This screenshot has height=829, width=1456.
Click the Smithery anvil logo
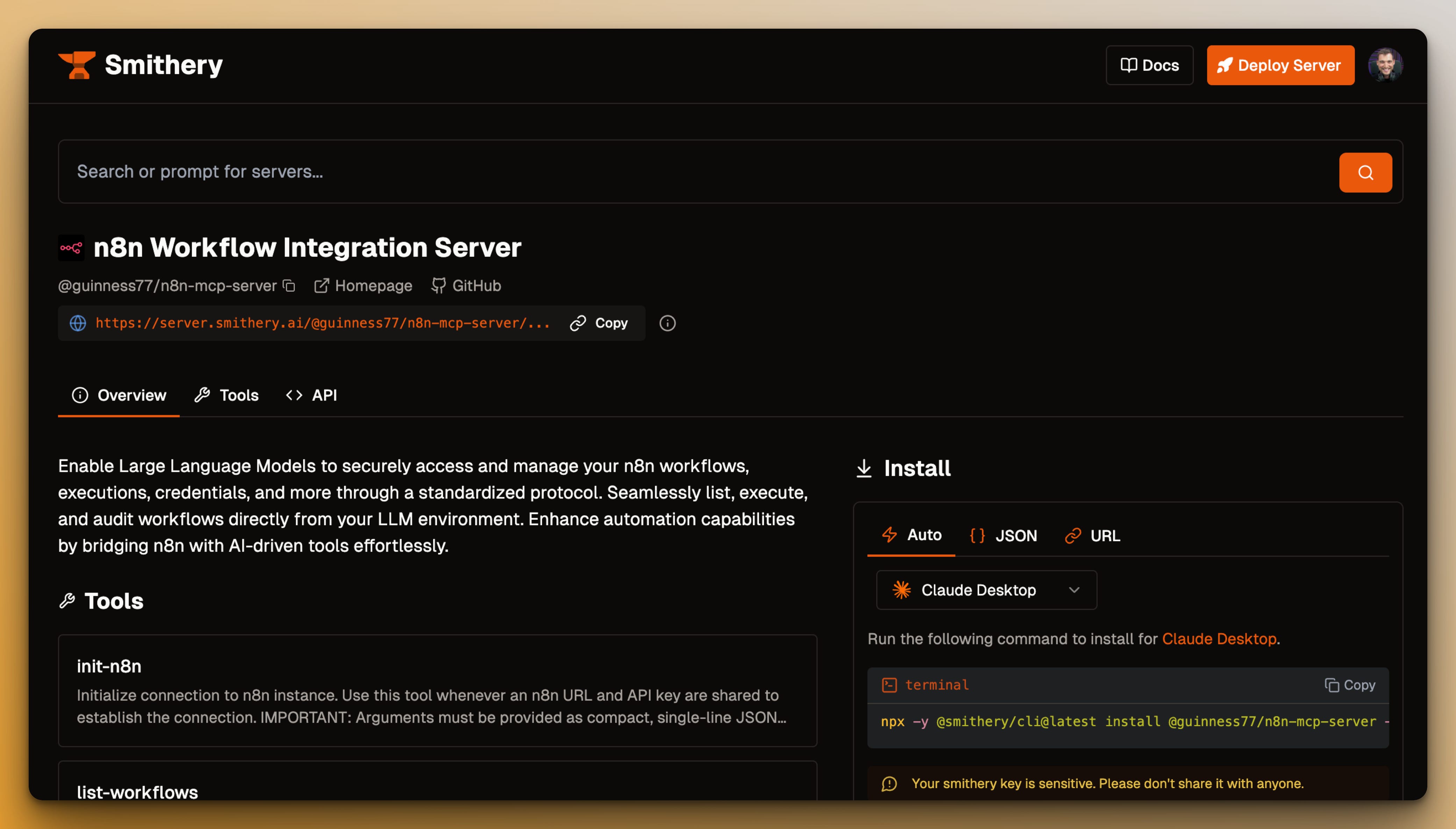tap(77, 65)
